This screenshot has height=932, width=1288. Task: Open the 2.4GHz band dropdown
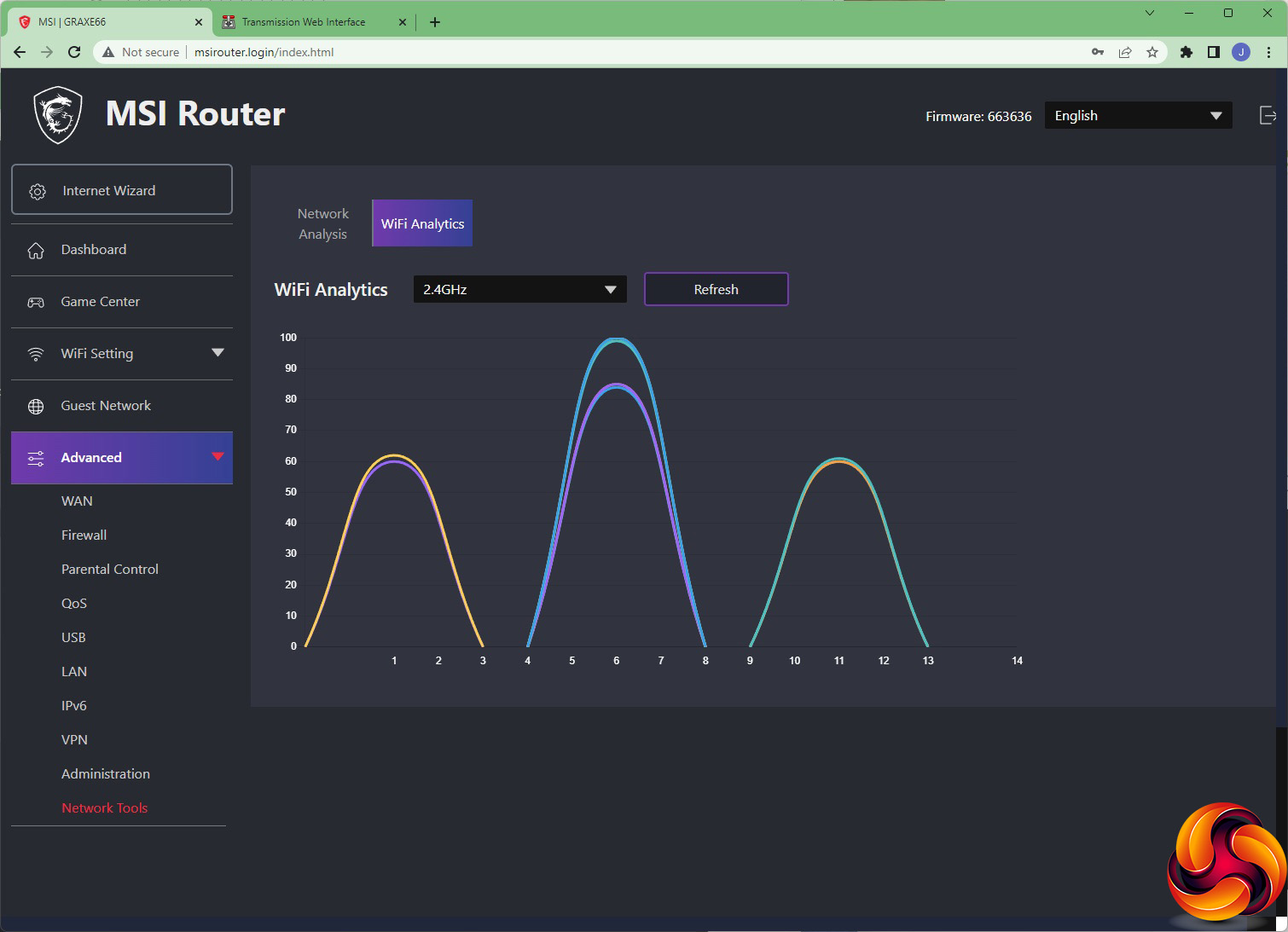pyautogui.click(x=519, y=290)
